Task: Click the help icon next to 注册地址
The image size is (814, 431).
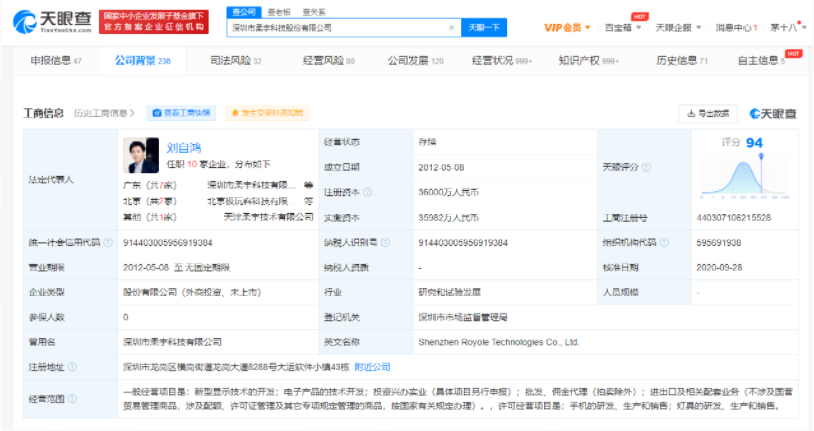Action: pos(73,367)
